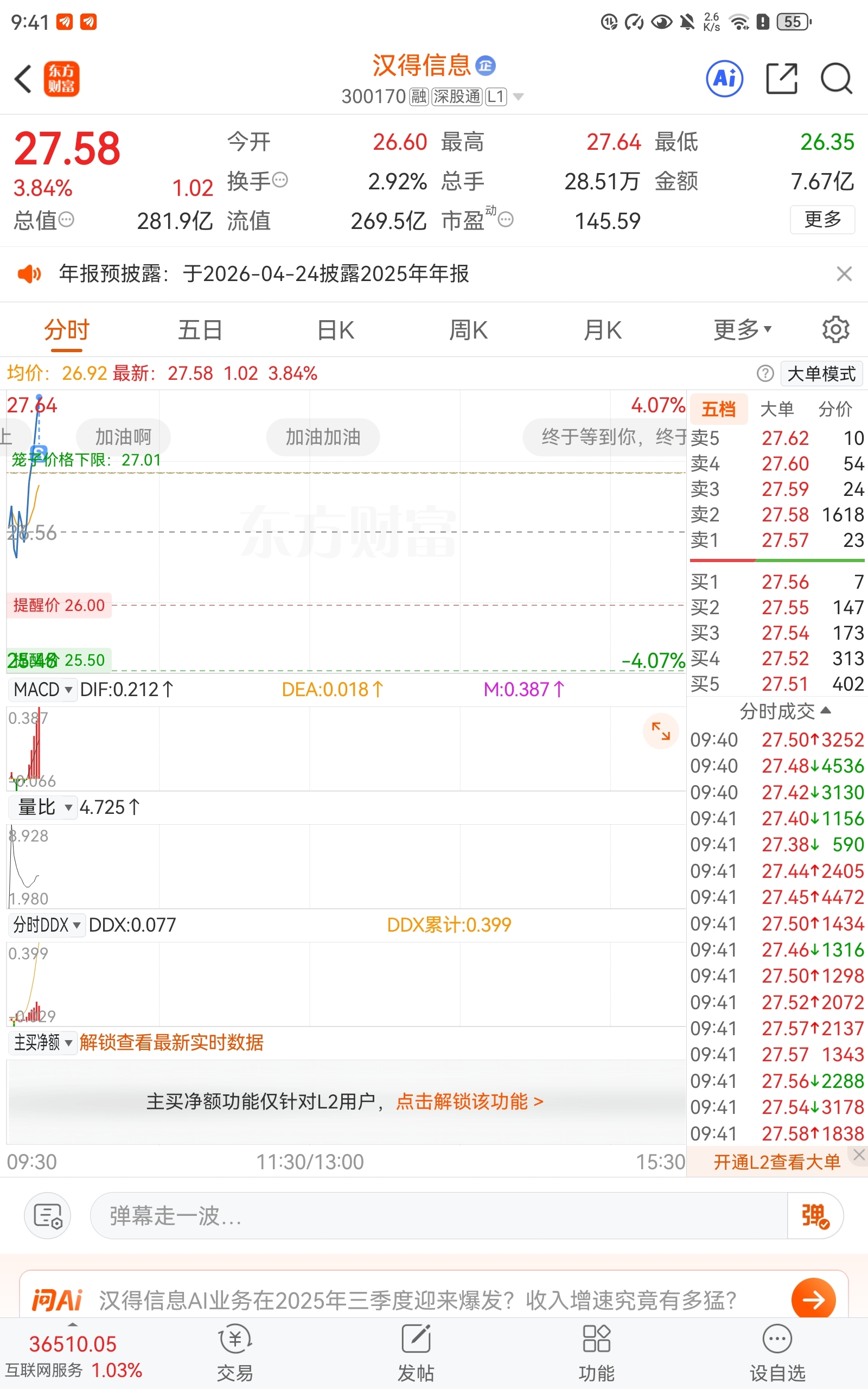Switch to the 分时 tab

pos(67,330)
